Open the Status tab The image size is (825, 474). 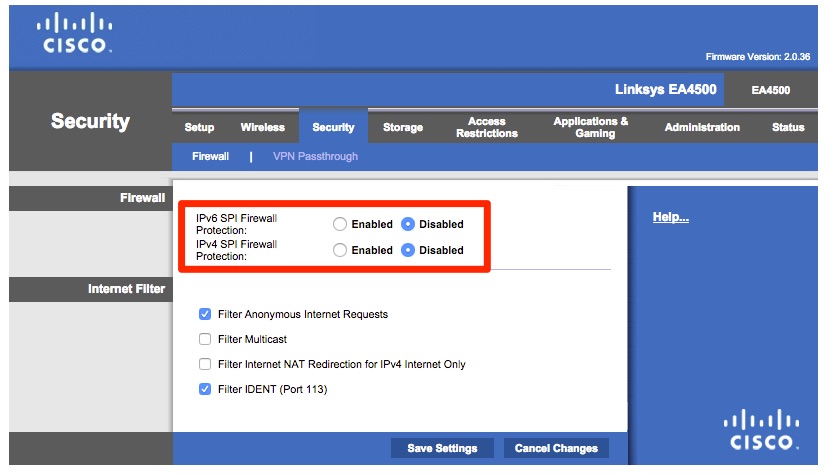[x=788, y=127]
